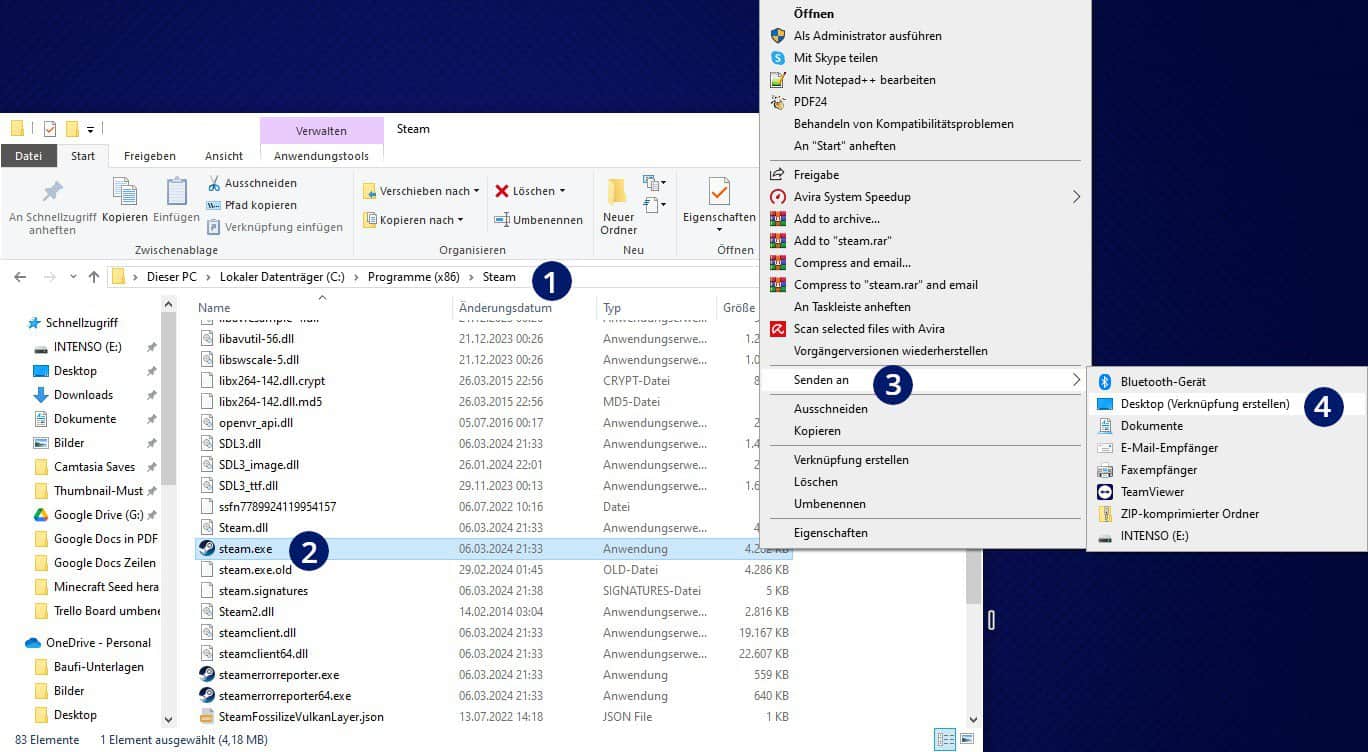Click Umbenennen in the ribbon
Image resolution: width=1368 pixels, height=752 pixels.
coord(538,220)
